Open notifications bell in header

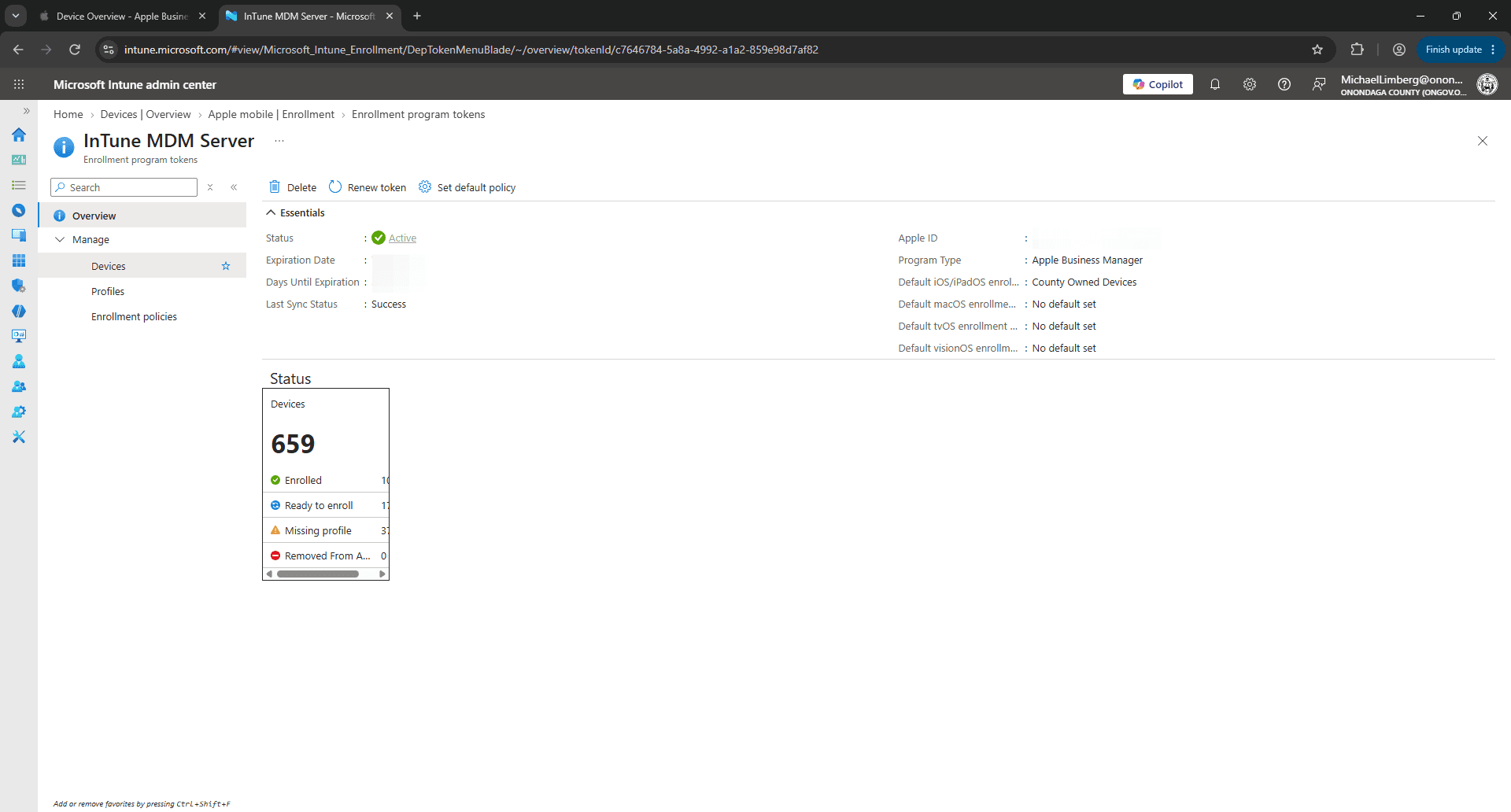[1215, 84]
